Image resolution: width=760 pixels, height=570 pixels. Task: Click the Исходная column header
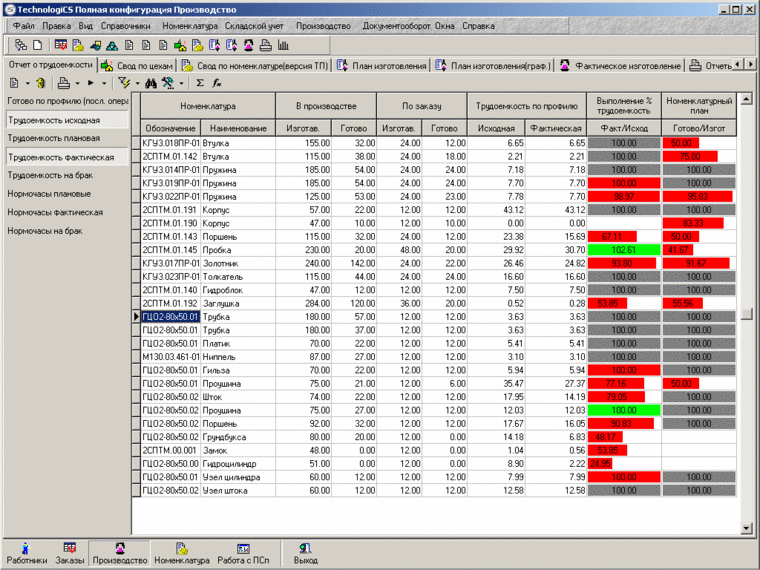(x=496, y=128)
